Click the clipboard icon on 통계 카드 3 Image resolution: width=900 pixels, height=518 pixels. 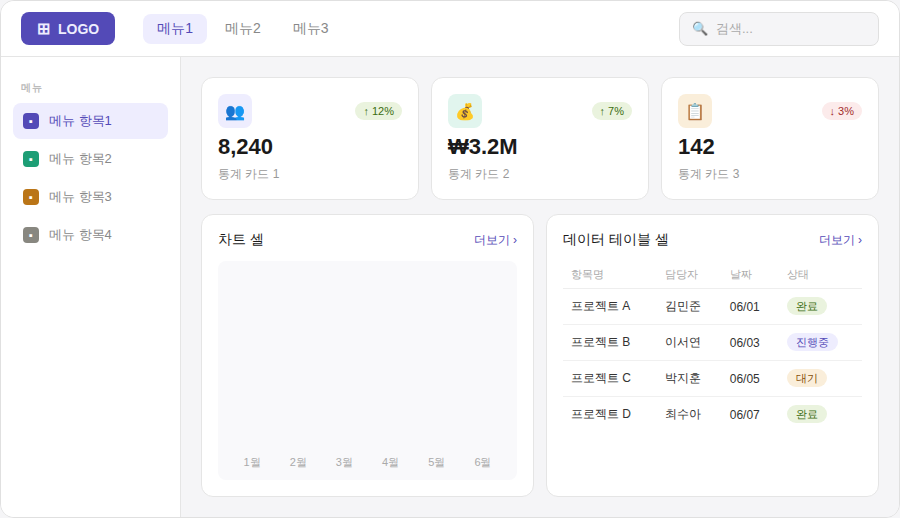point(695,111)
